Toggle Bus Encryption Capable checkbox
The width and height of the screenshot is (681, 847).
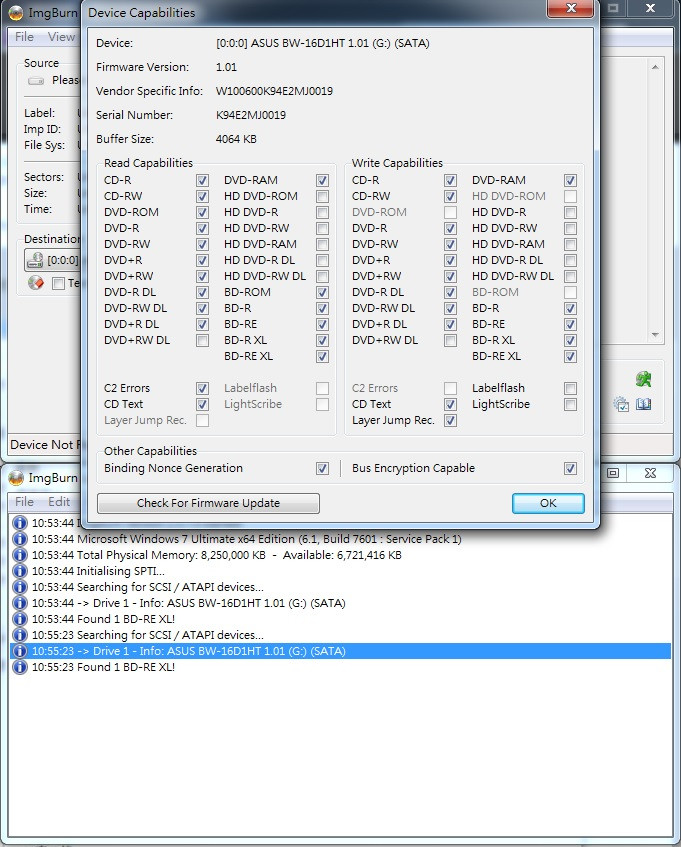click(570, 468)
